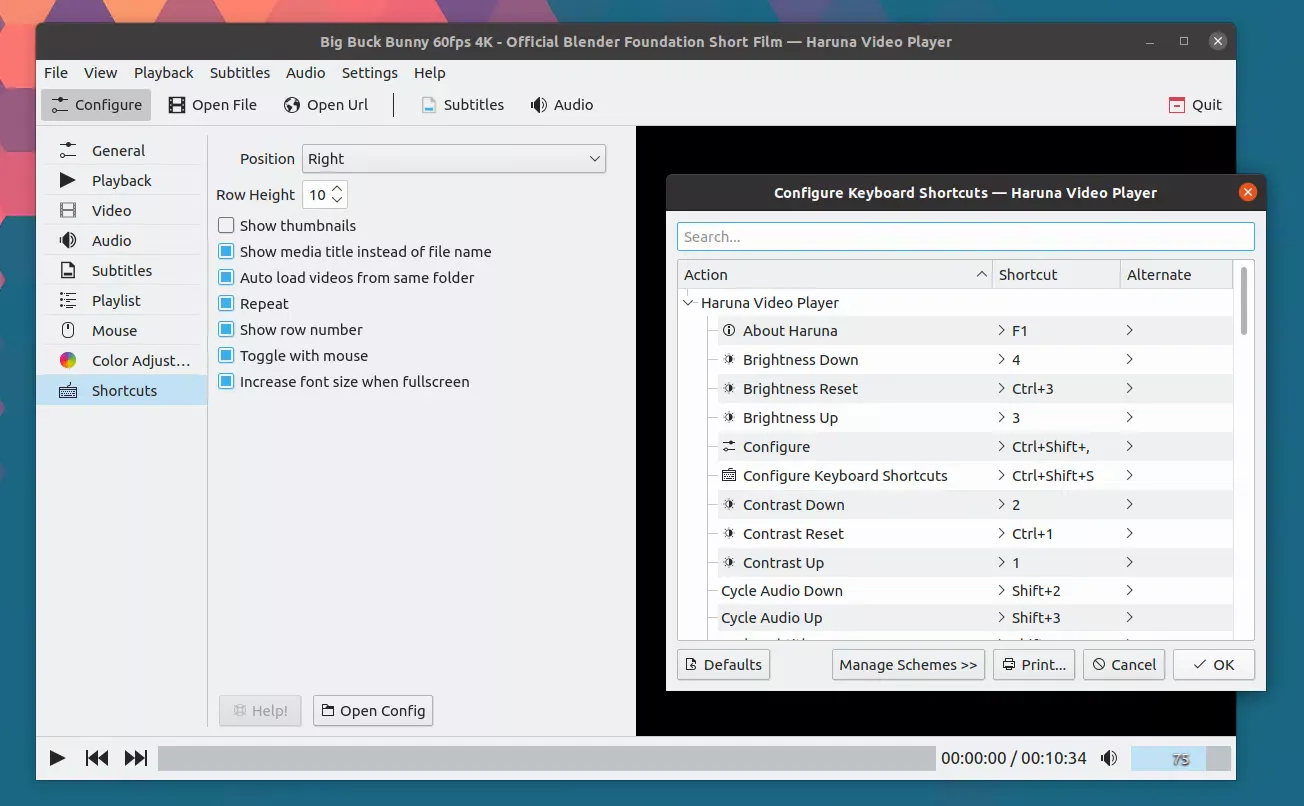
Task: Click the Manage Schemes button
Action: (907, 665)
